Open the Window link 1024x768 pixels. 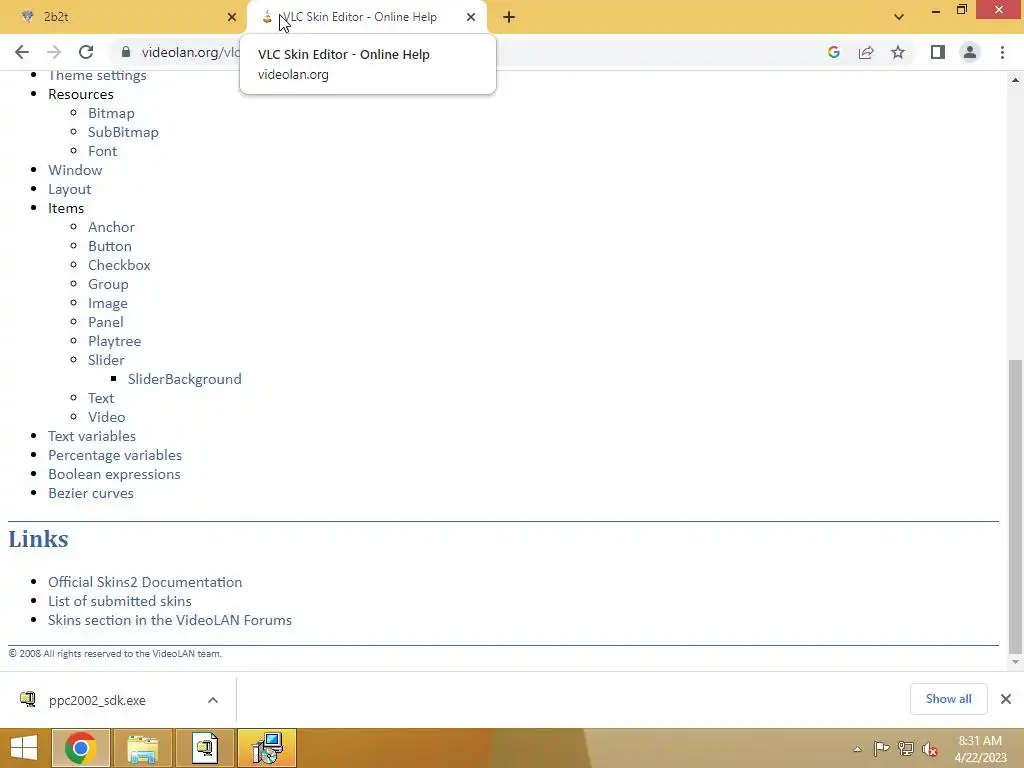pos(75,170)
